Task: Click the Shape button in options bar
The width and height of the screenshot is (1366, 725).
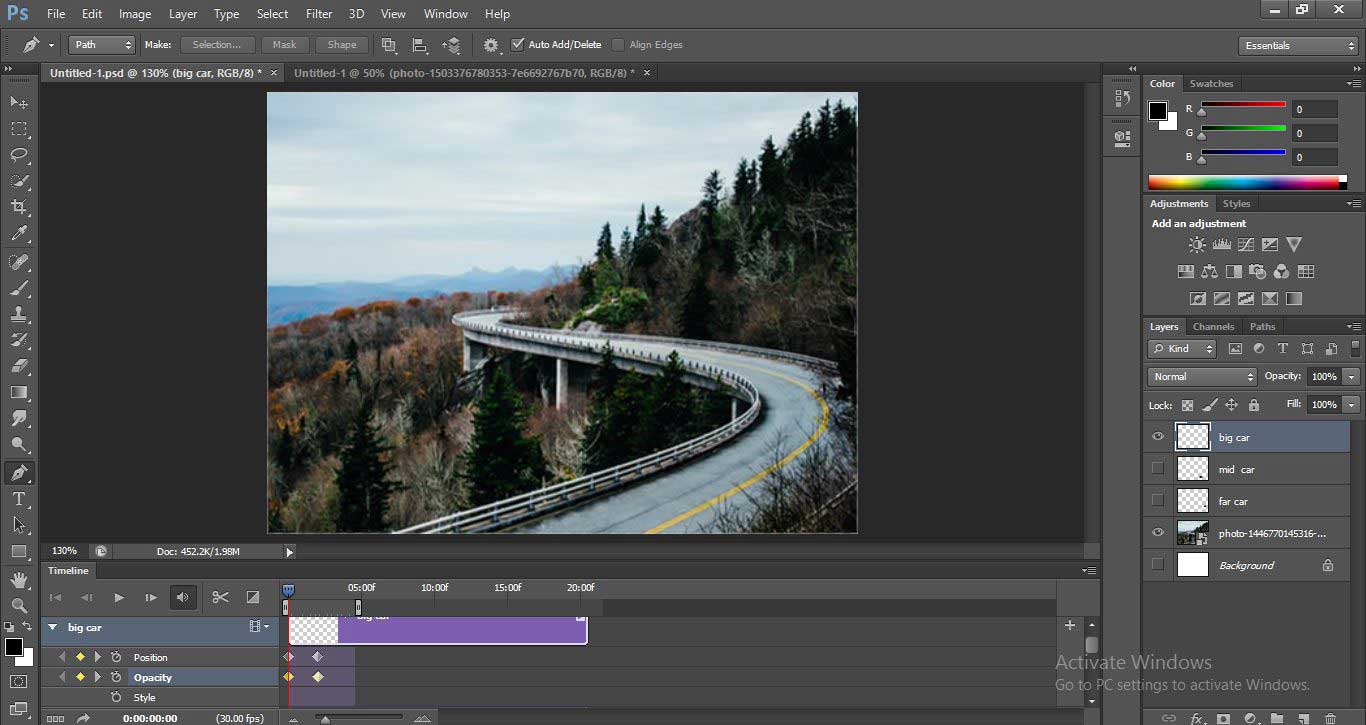Action: tap(342, 45)
